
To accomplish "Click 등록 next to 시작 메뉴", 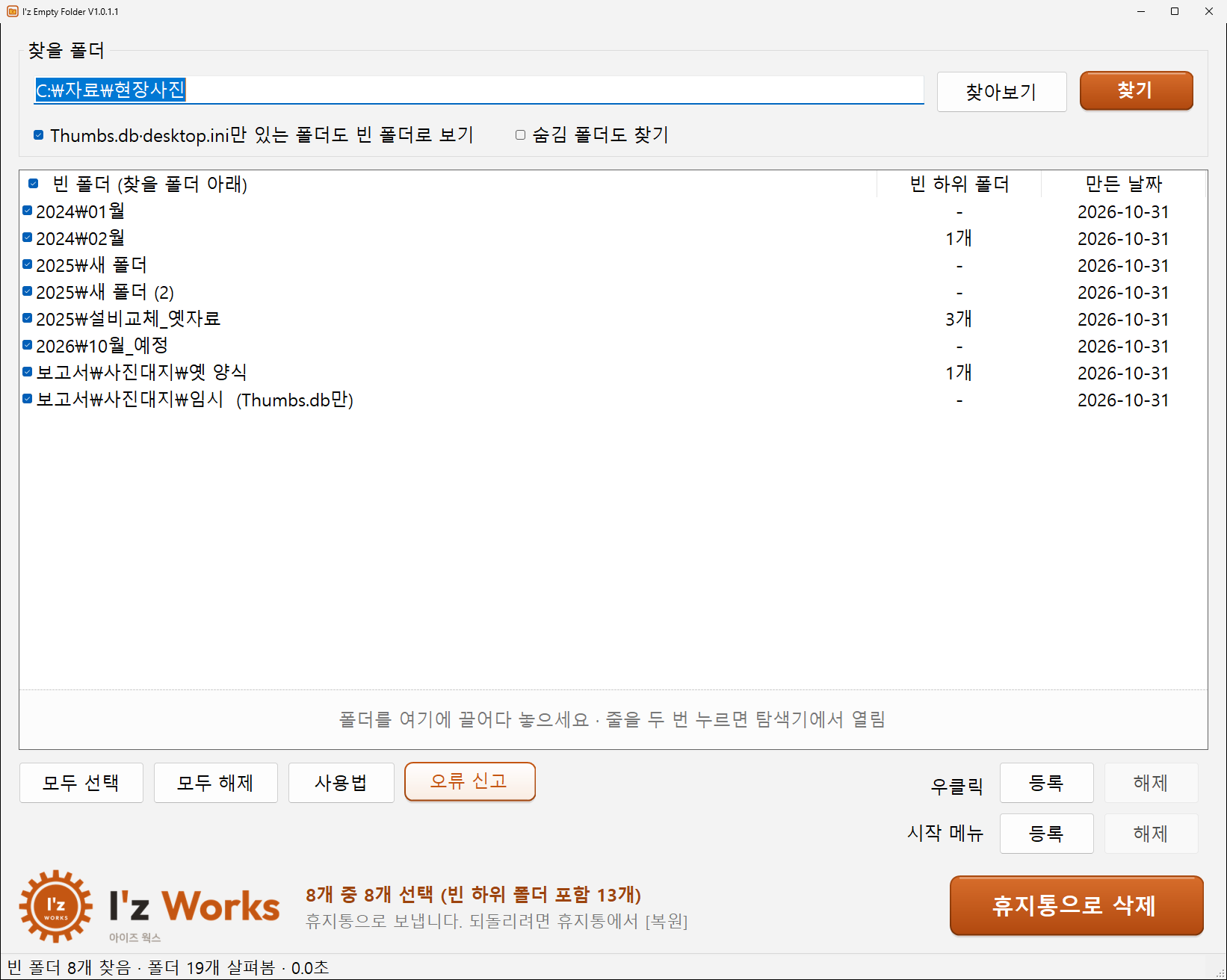I will click(1046, 834).
